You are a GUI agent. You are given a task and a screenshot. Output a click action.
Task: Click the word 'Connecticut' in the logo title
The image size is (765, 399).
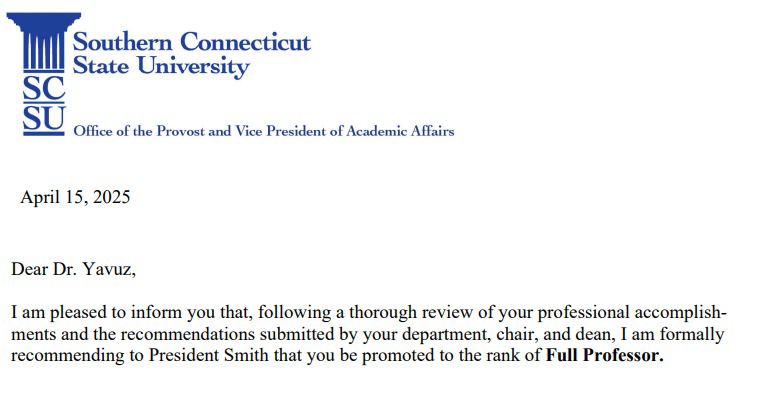(245, 42)
